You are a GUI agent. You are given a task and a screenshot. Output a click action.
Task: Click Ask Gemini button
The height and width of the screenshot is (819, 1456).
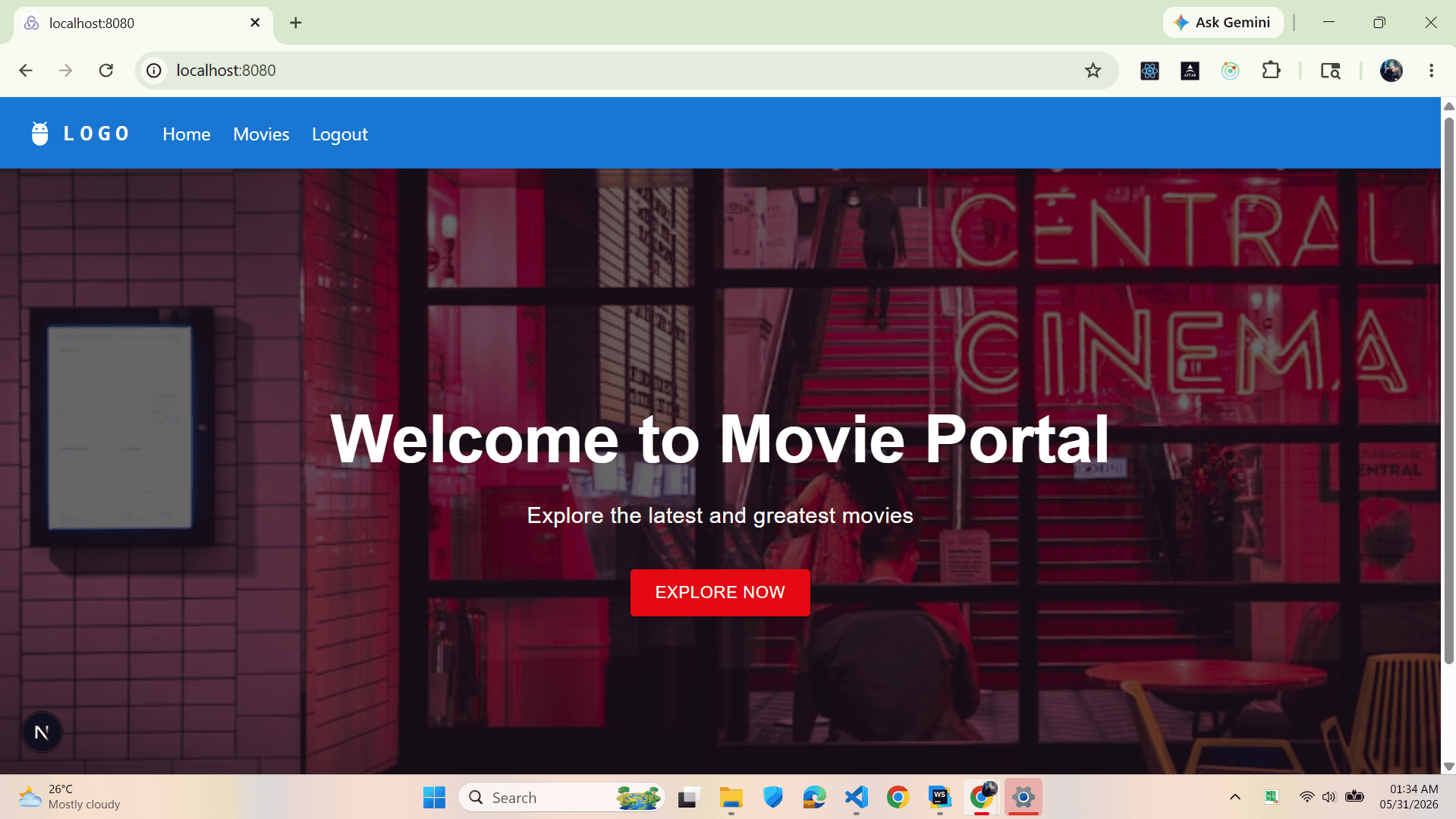click(1222, 23)
